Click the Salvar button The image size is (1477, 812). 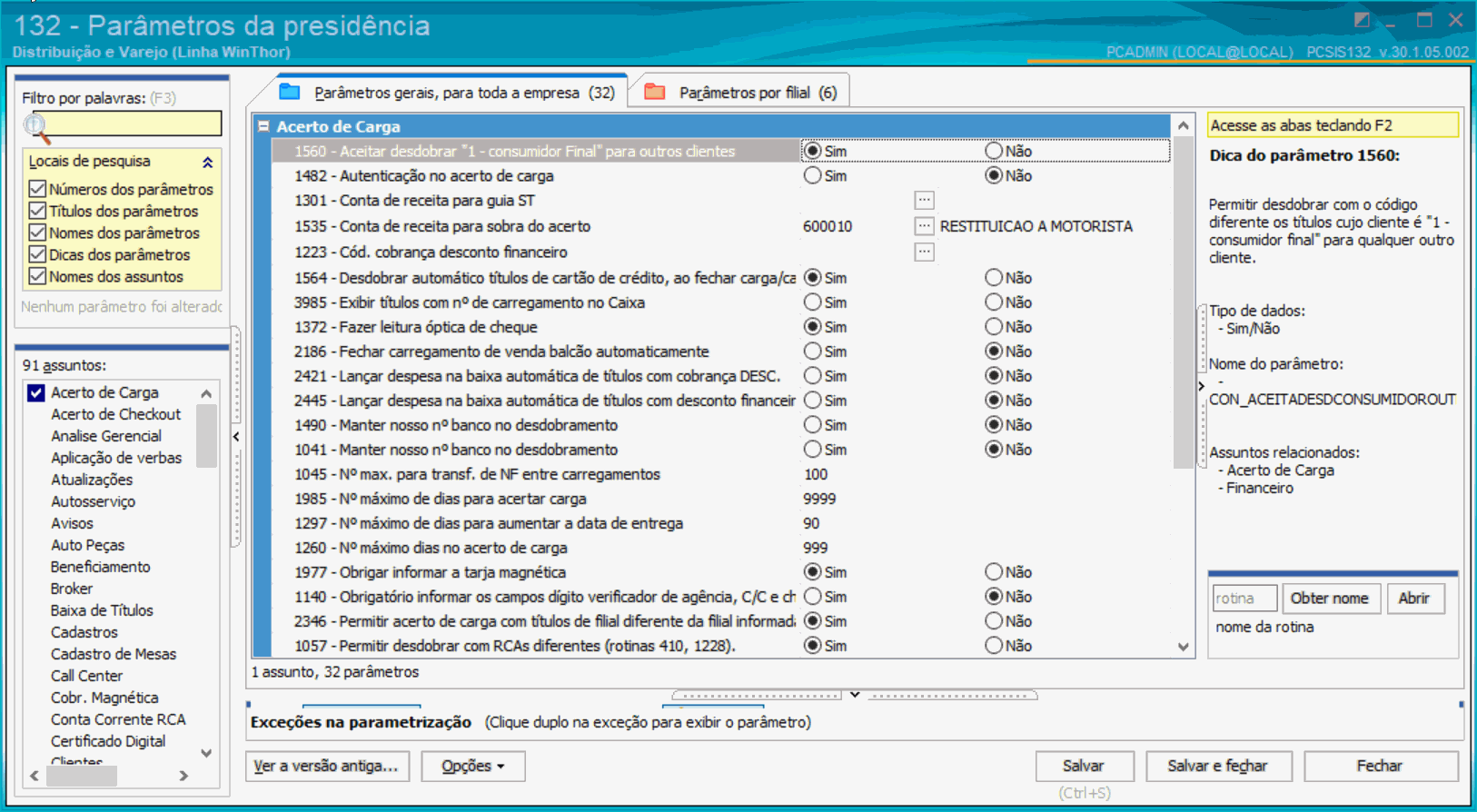tap(1085, 767)
